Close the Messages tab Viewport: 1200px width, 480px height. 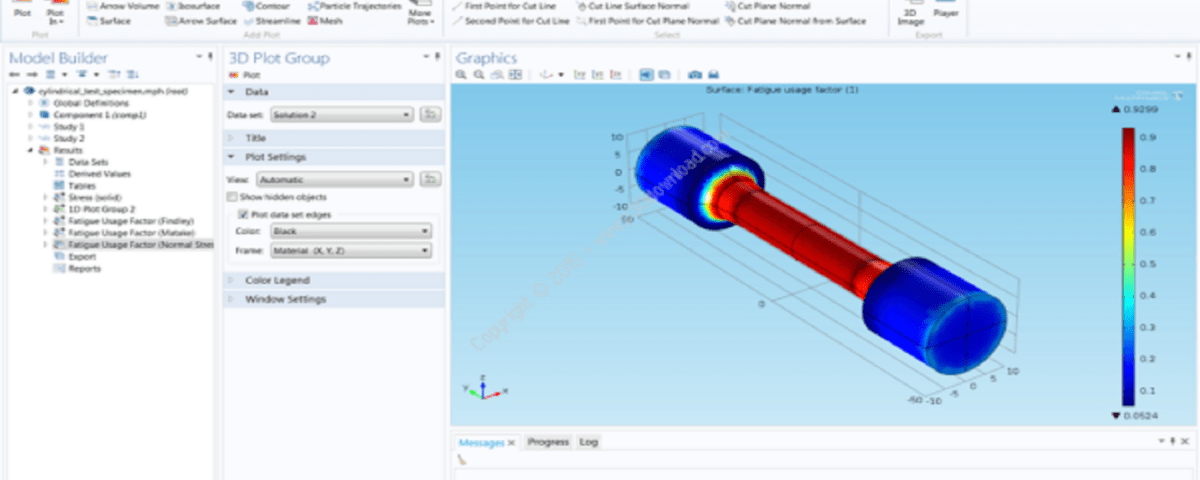[510, 442]
